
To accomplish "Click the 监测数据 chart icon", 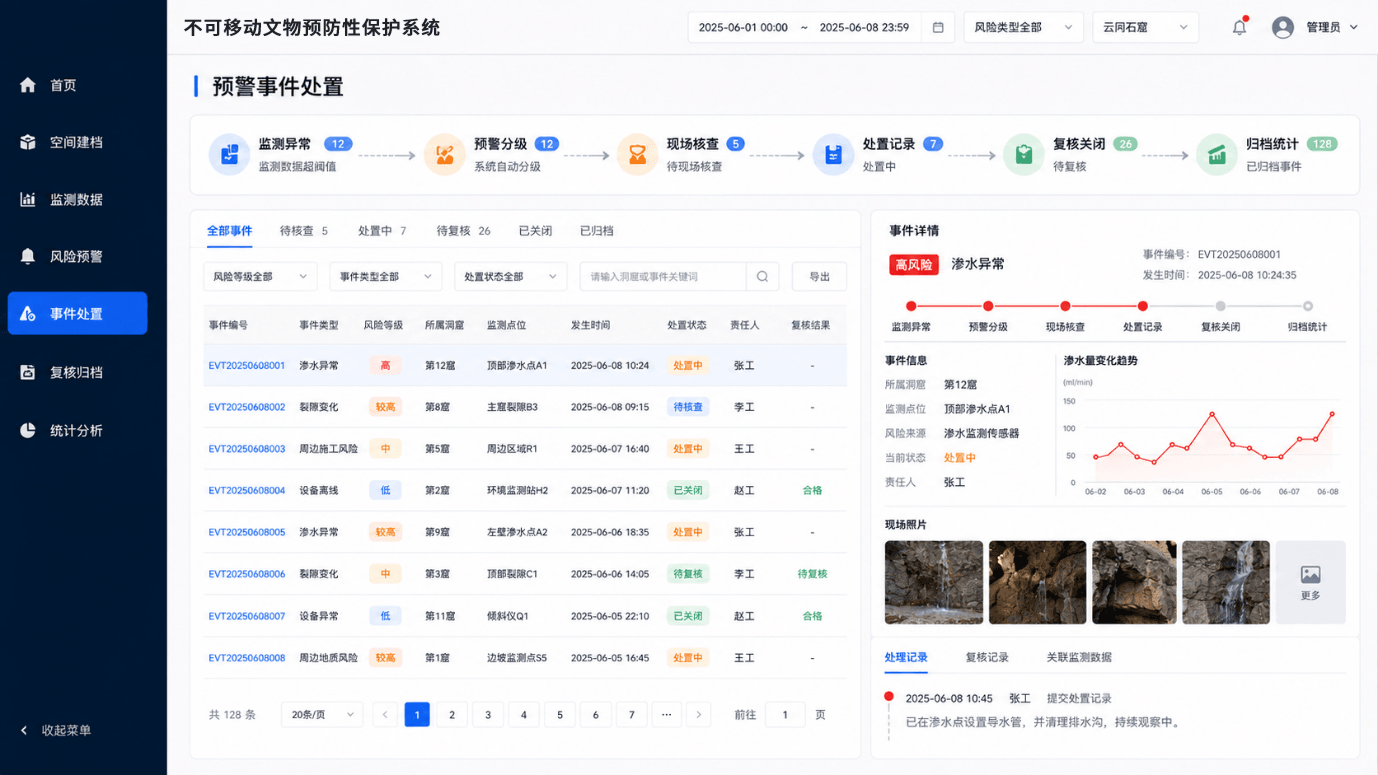I will (x=28, y=199).
